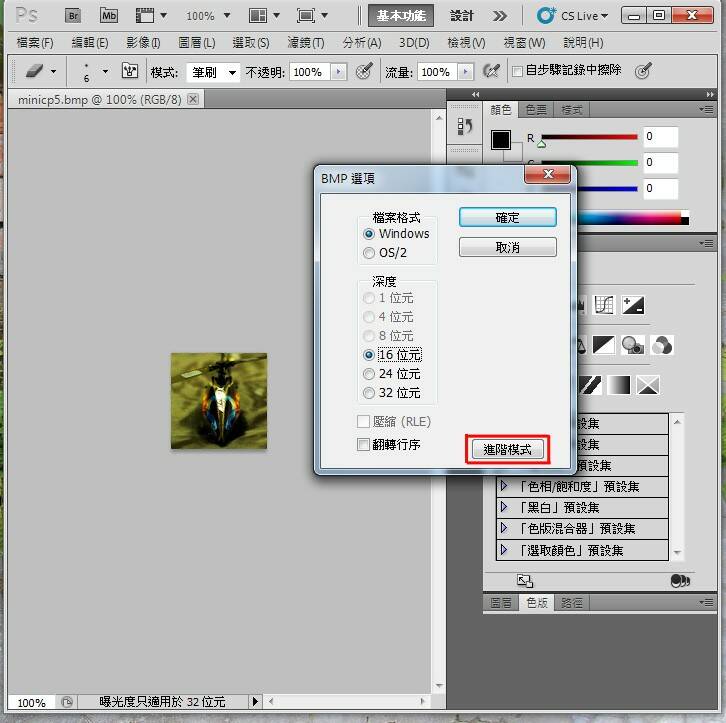The width and height of the screenshot is (726, 723).
Task: Open the History panel icon
Action: (464, 126)
